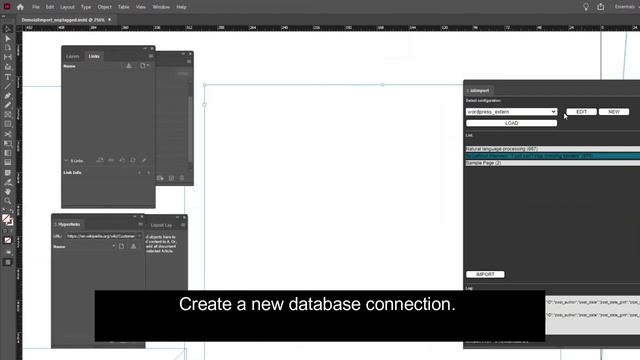
Task: Select the Content Collector tool
Action: (7, 67)
